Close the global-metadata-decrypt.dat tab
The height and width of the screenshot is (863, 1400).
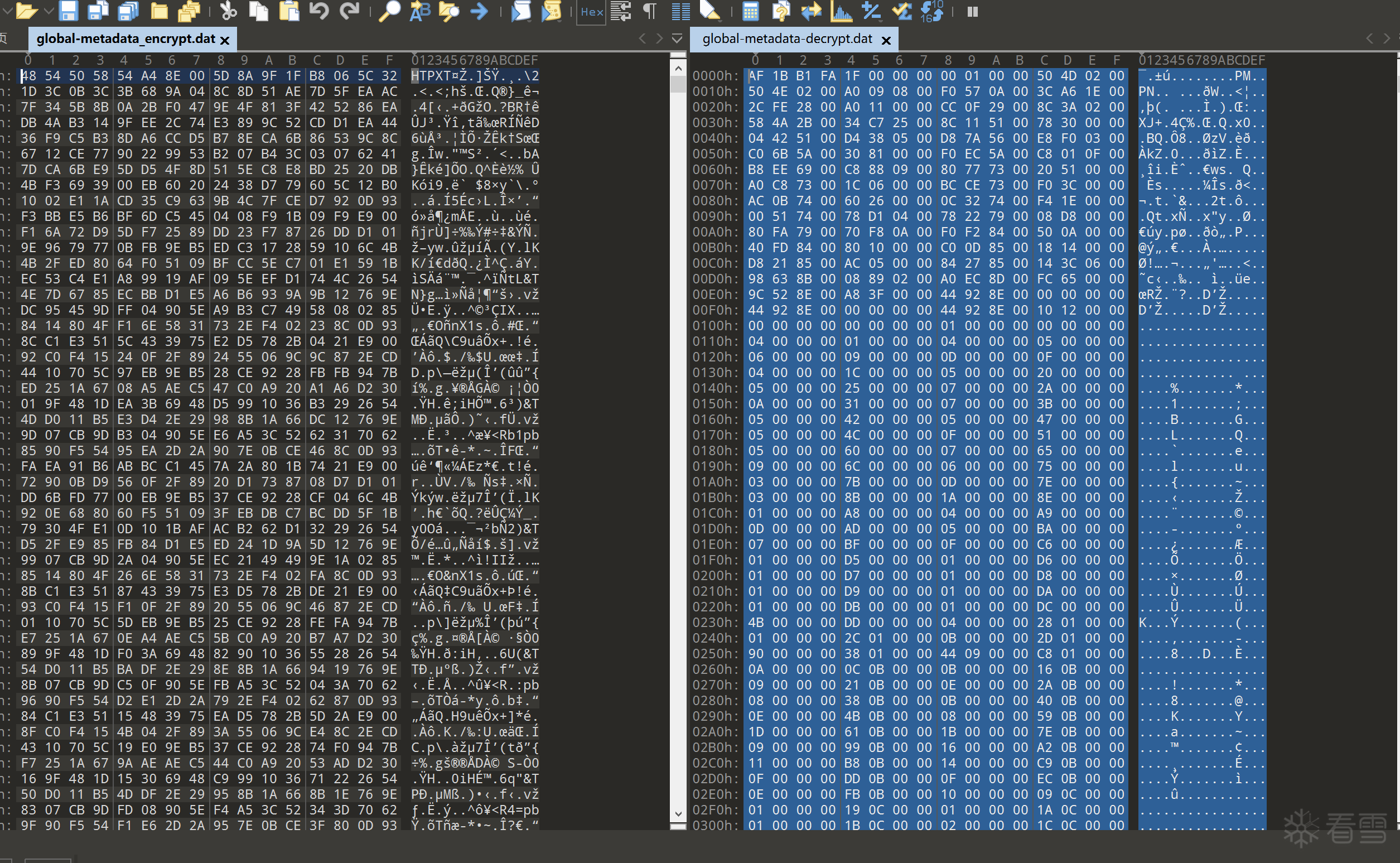(886, 40)
